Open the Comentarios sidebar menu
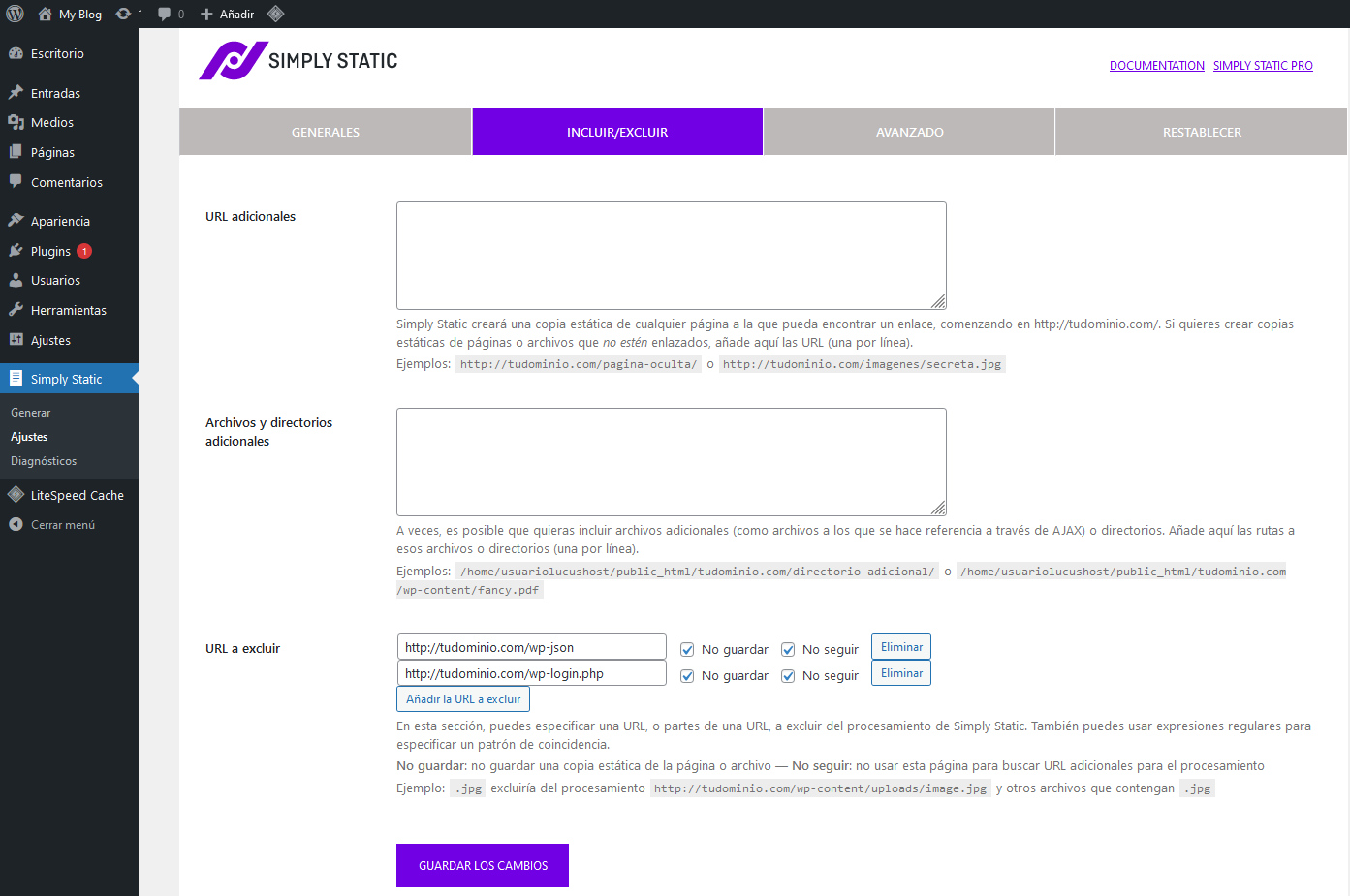Screen dimensions: 1350x896 [x=69, y=182]
